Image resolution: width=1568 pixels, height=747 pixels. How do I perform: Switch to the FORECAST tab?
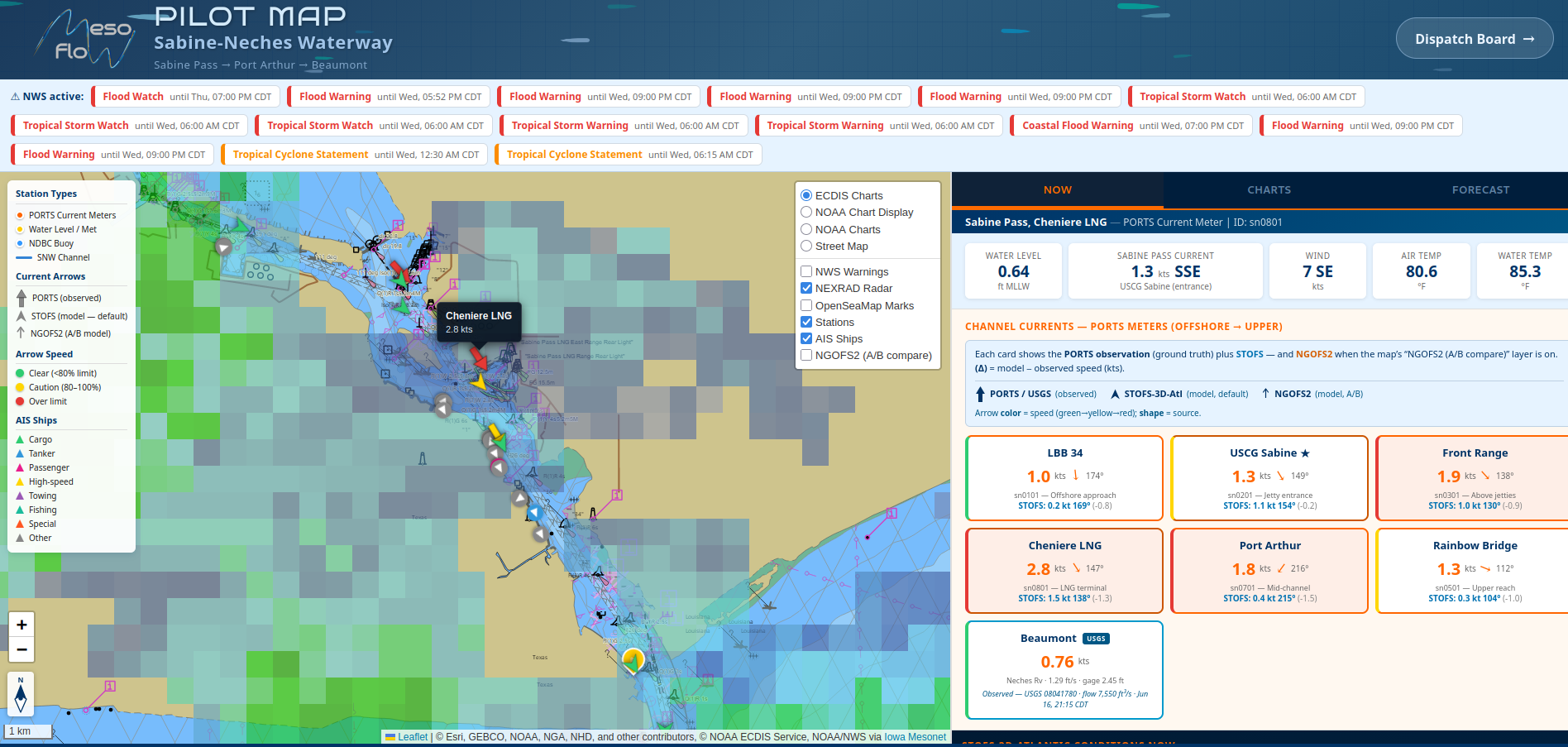(1480, 189)
